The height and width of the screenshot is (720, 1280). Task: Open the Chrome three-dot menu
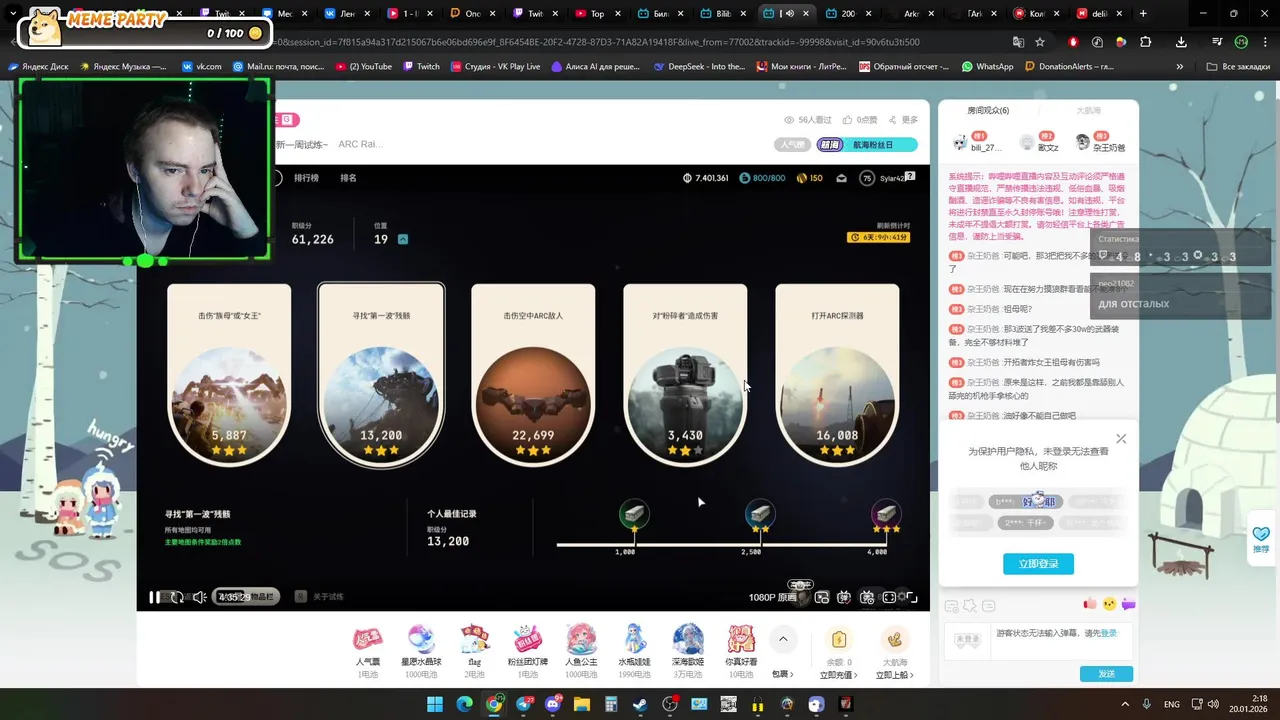click(1265, 42)
